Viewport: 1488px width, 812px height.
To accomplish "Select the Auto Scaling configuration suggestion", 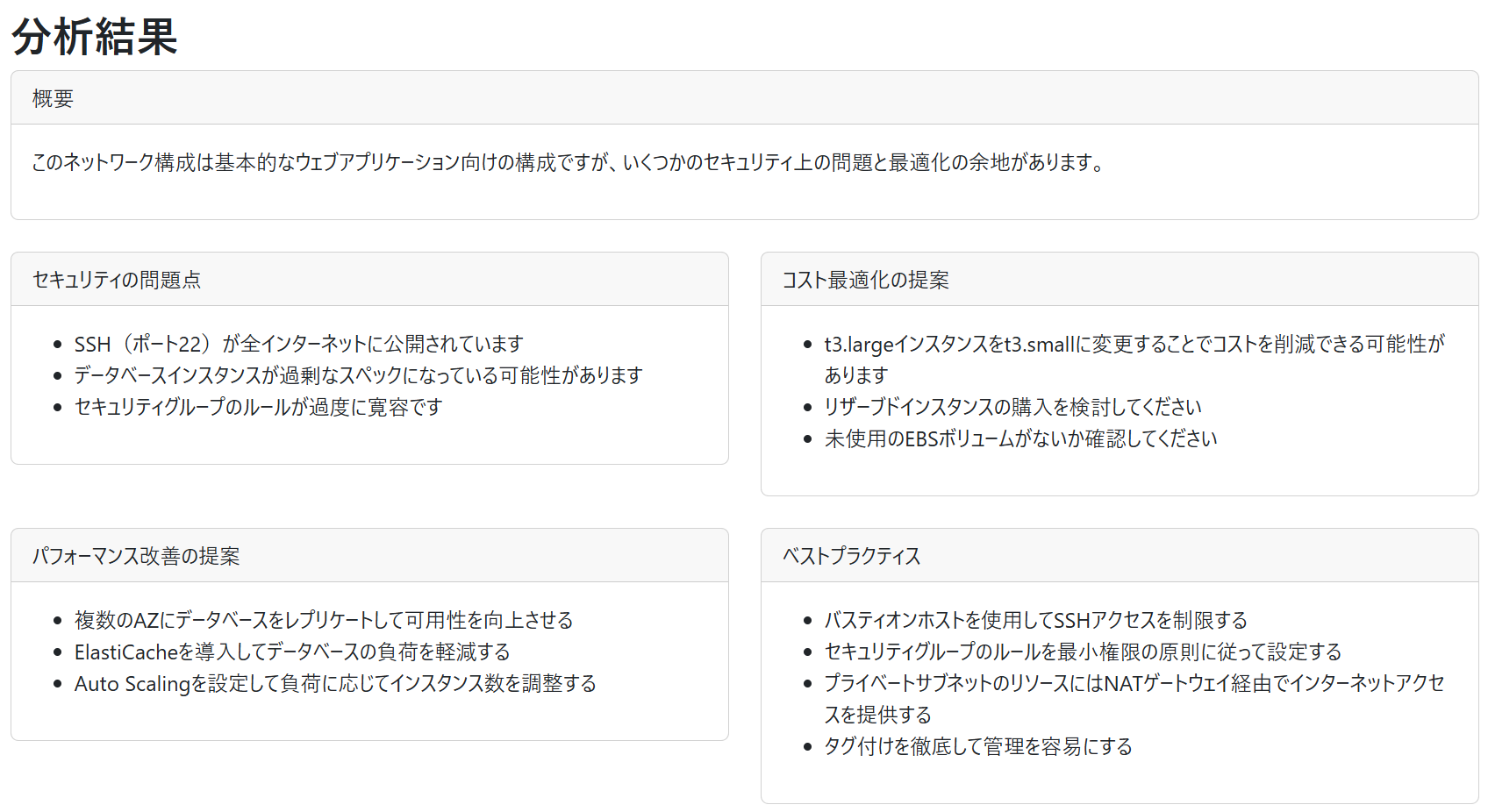I will tap(335, 683).
